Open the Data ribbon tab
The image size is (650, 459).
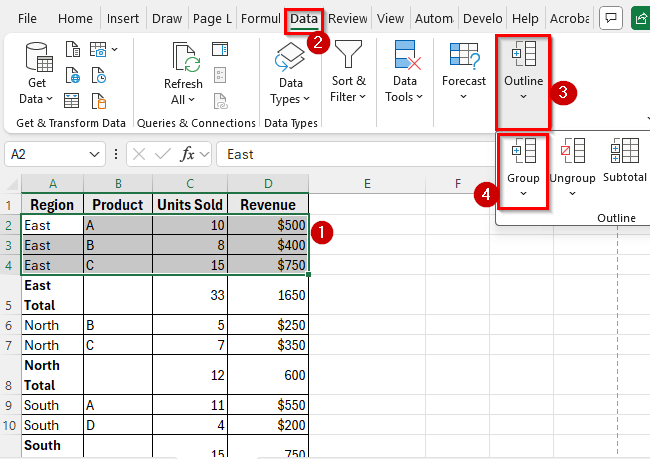tap(304, 19)
